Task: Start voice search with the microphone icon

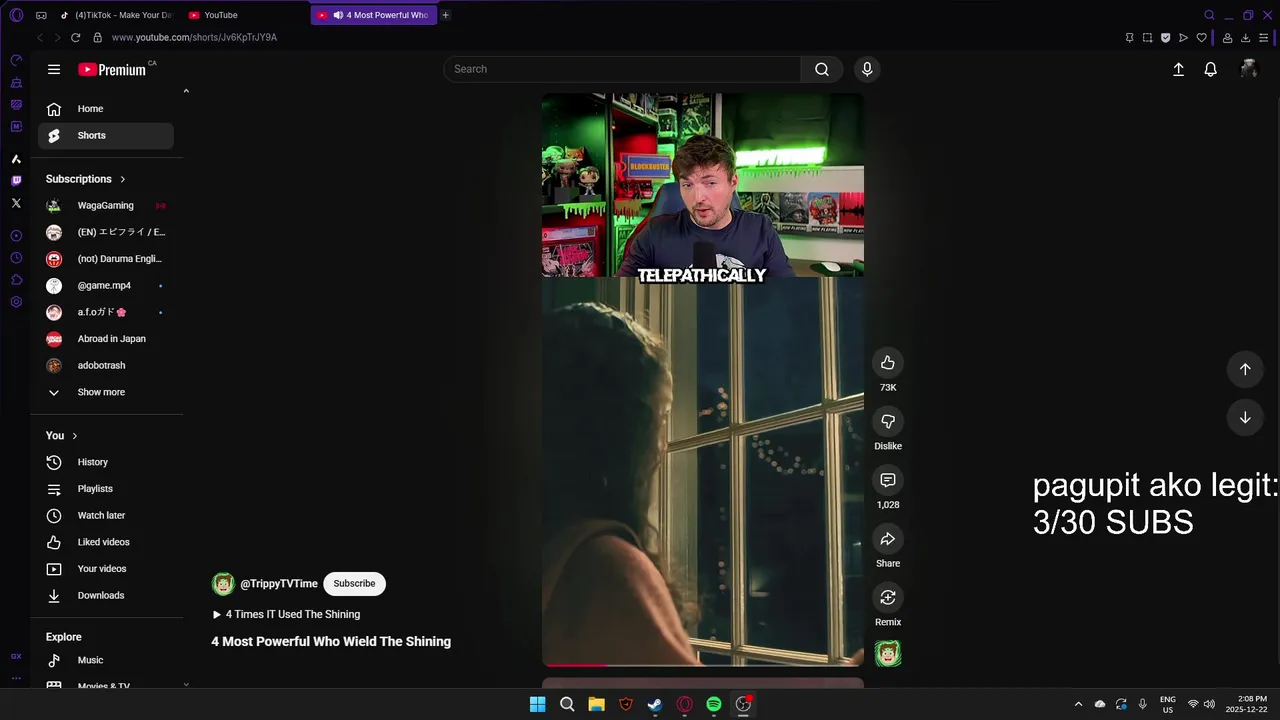Action: click(x=867, y=69)
